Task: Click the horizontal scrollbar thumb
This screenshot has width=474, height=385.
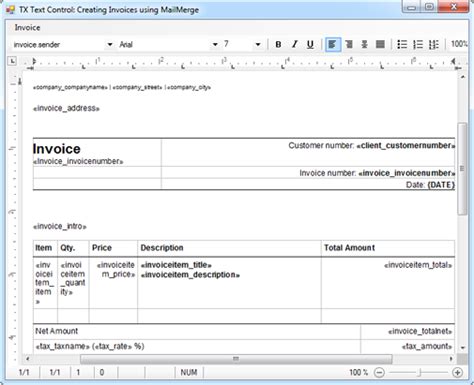Action: pyautogui.click(x=236, y=359)
